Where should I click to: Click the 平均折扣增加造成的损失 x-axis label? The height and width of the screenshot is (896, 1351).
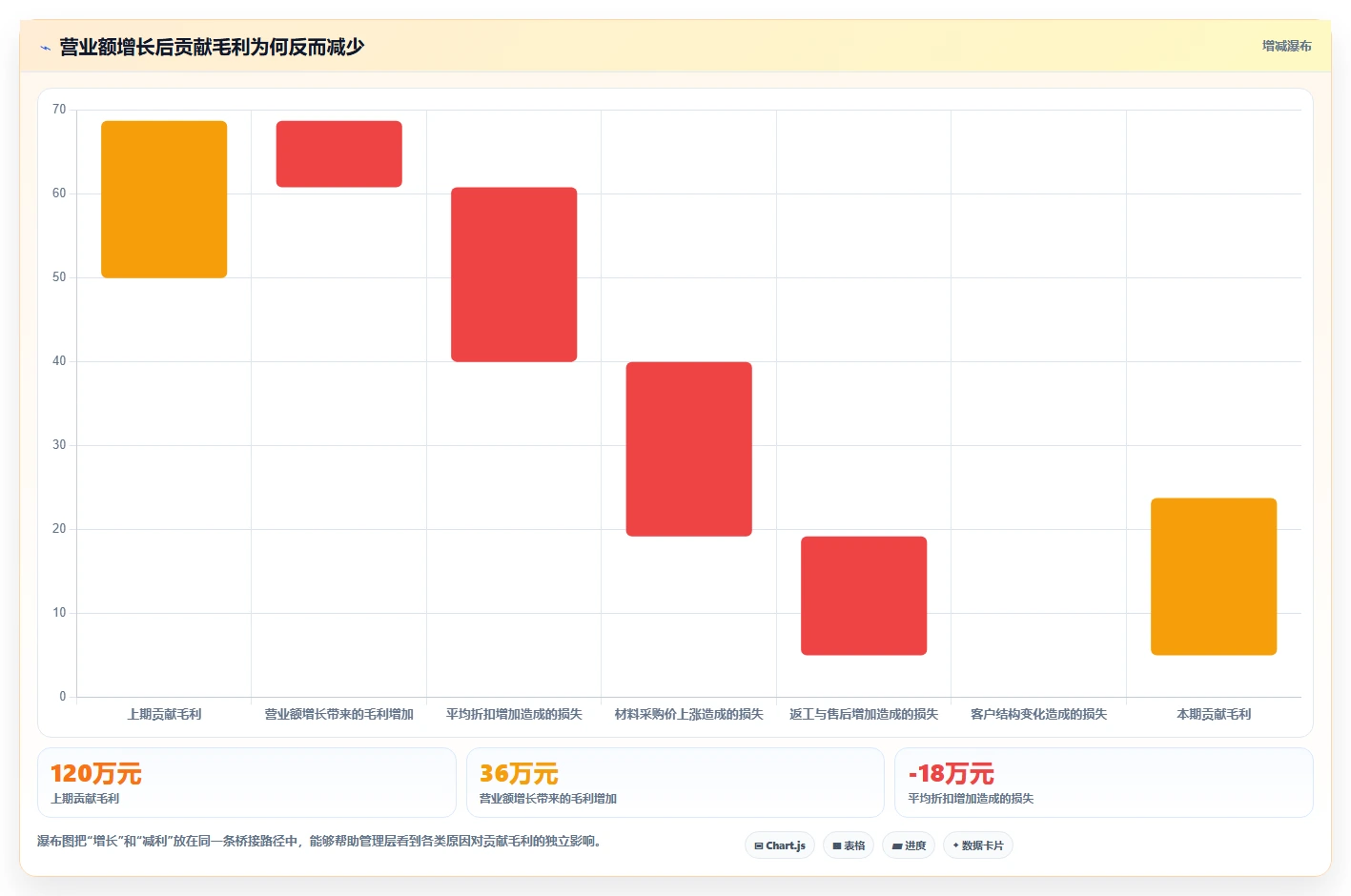point(514,714)
